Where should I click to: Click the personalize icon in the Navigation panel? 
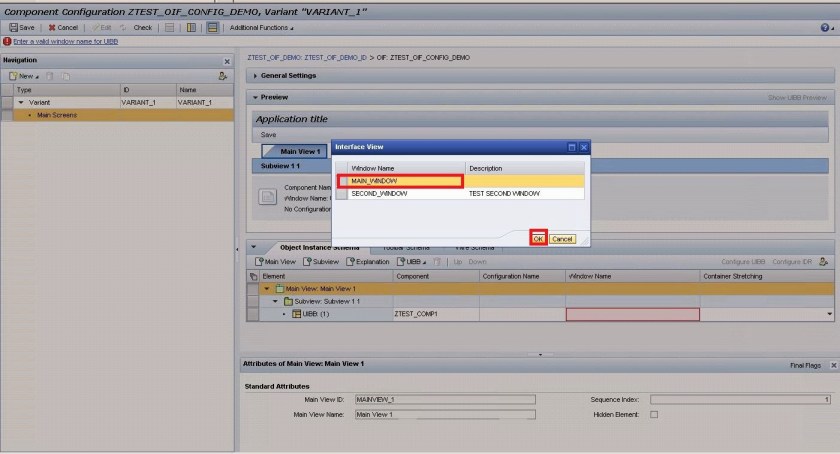pyautogui.click(x=223, y=76)
